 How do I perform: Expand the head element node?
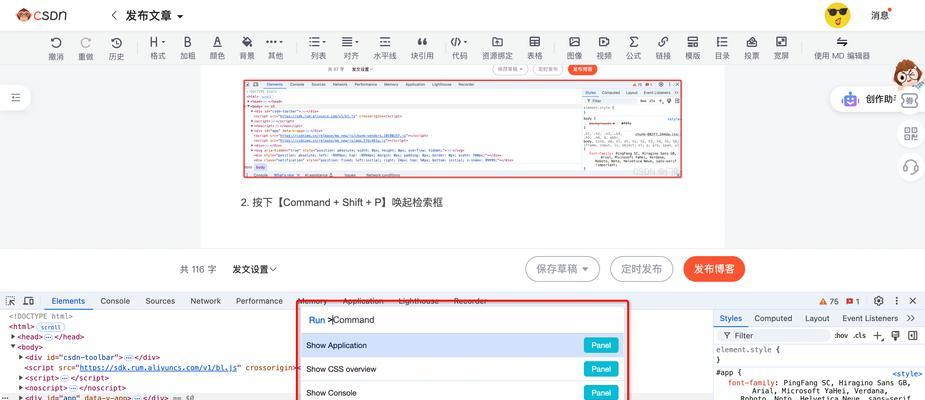click(x=13, y=337)
